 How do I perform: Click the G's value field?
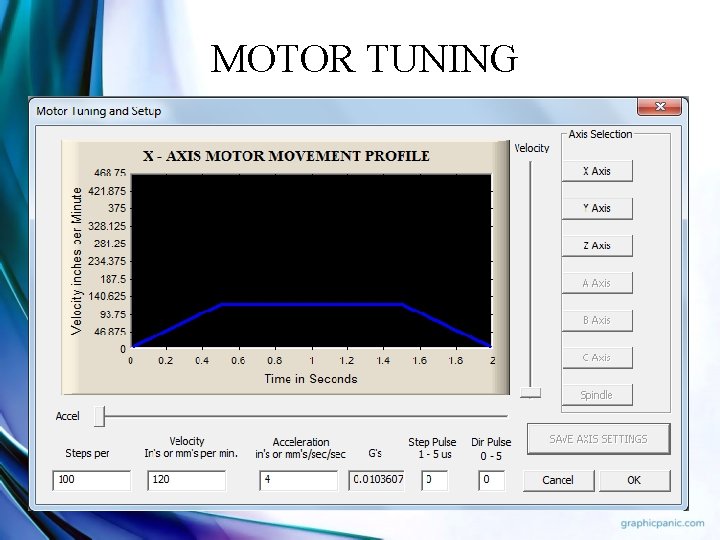tap(377, 480)
